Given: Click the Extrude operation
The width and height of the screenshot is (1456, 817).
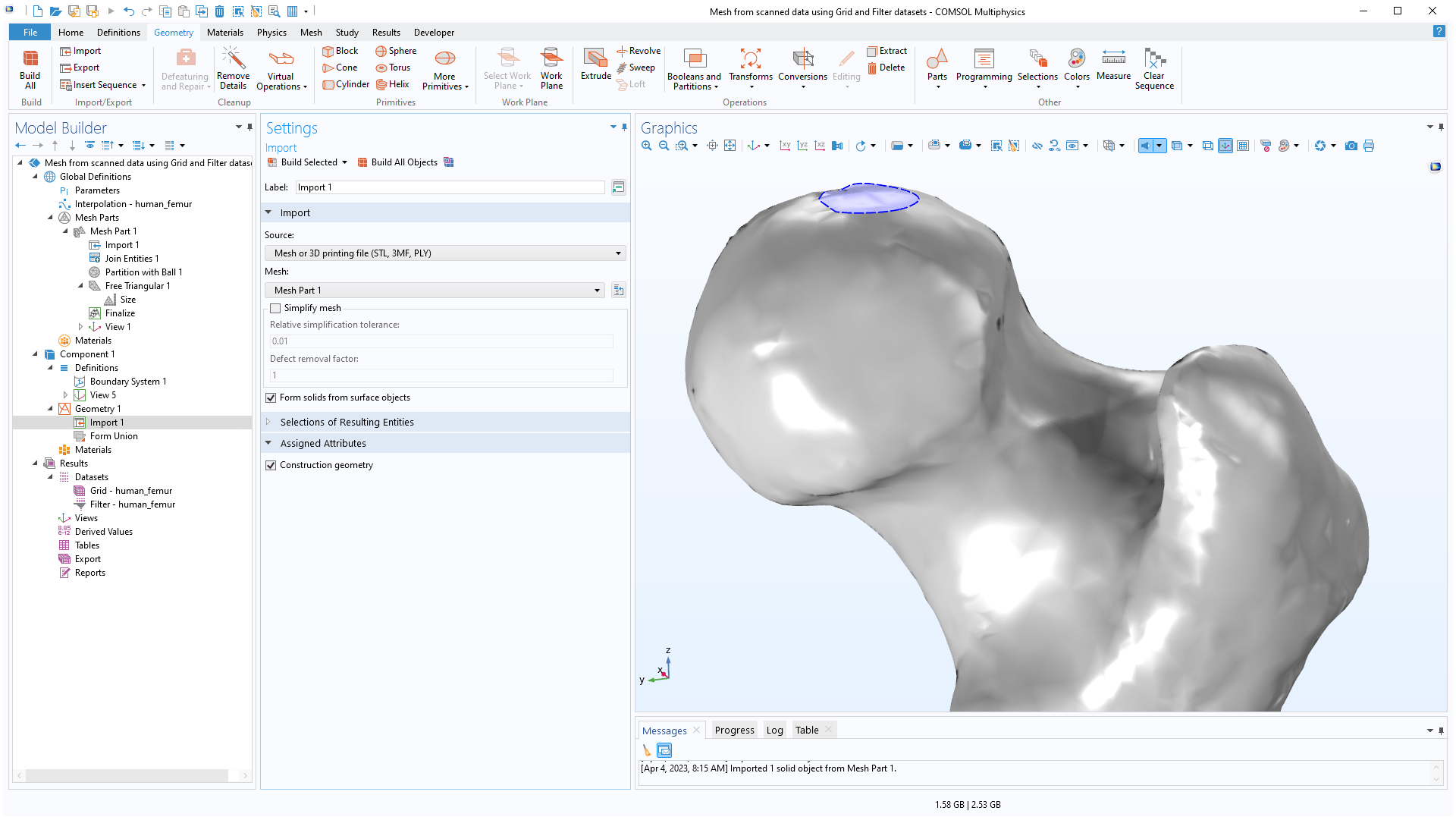Looking at the screenshot, I should (595, 68).
